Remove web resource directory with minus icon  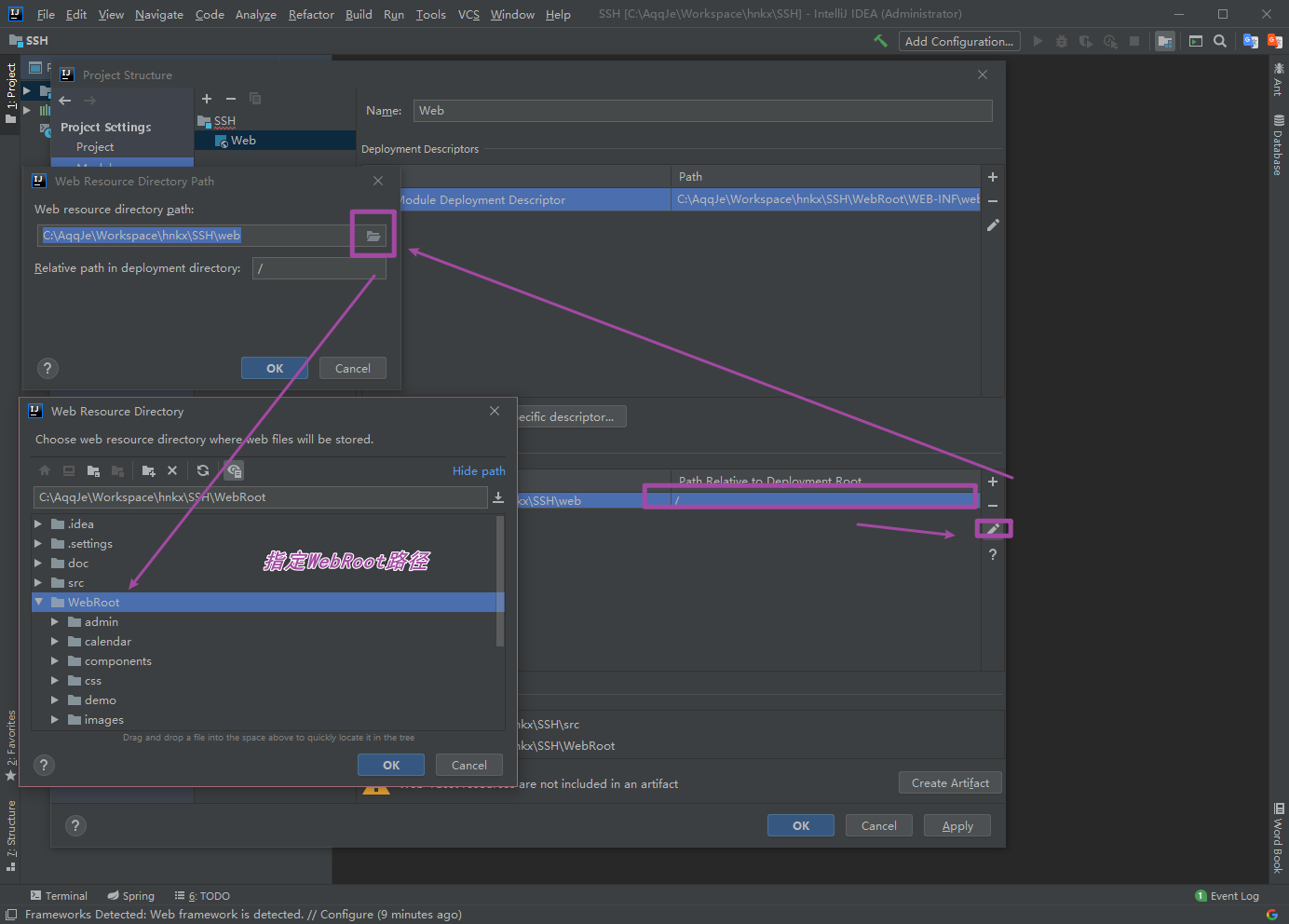pos(993,506)
